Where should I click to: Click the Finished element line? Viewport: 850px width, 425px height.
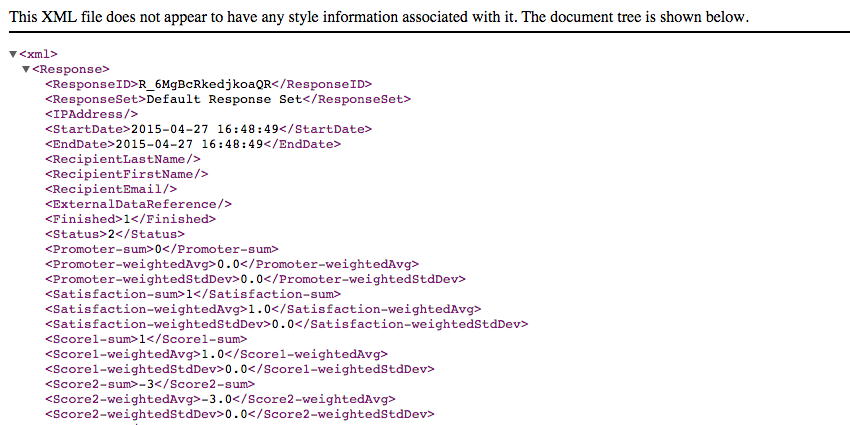point(130,219)
